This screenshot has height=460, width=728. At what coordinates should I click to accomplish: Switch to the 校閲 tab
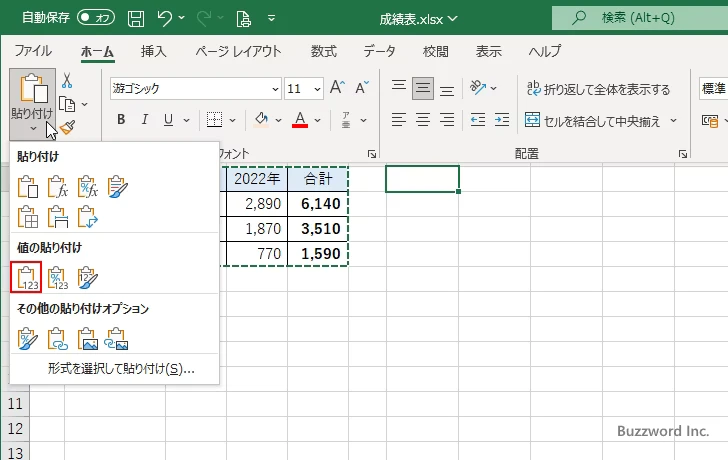436,51
